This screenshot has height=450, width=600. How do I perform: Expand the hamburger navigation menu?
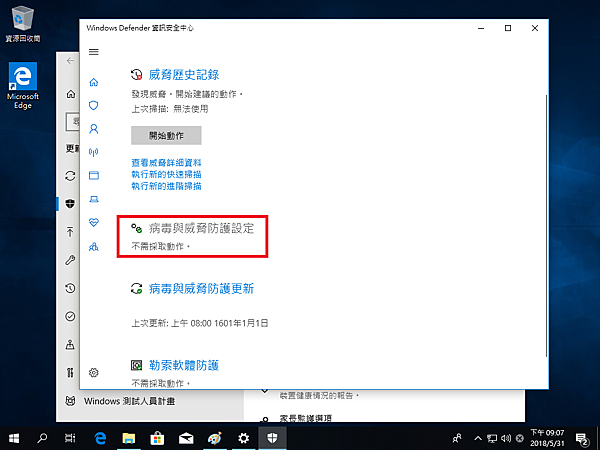click(x=95, y=51)
